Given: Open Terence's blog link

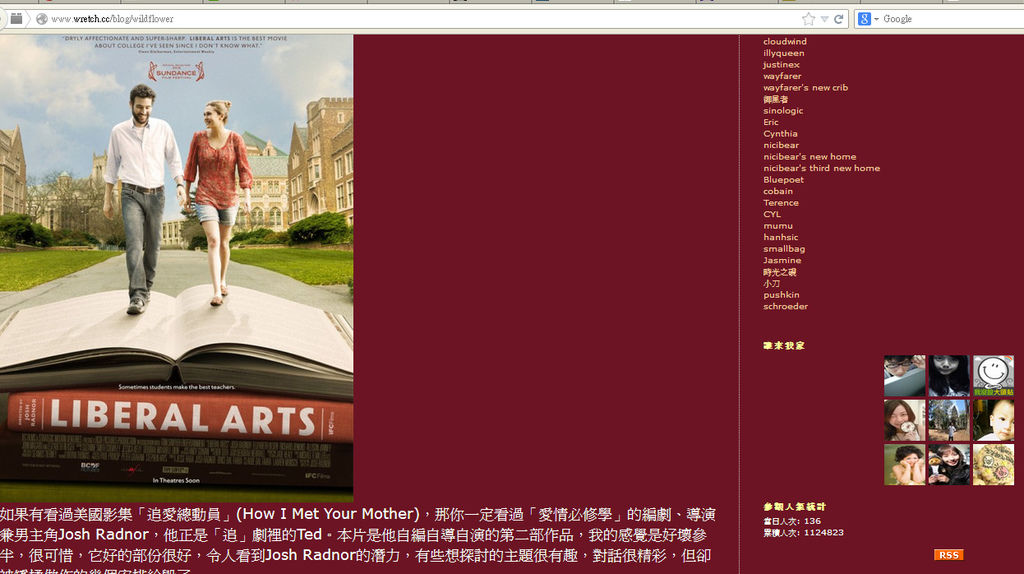Looking at the screenshot, I should click(780, 202).
